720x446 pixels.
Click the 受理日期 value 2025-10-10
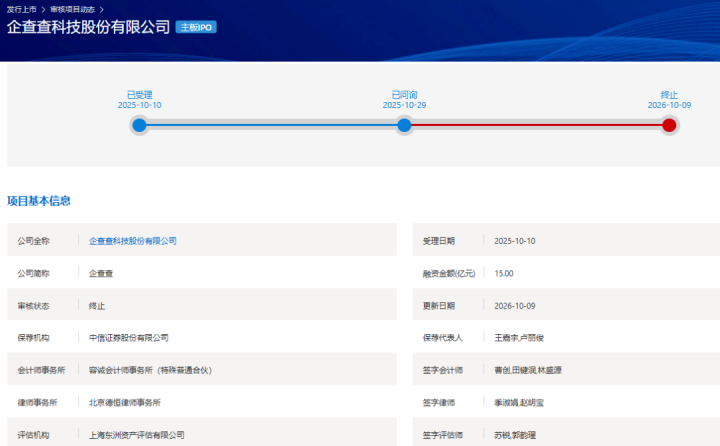(x=515, y=241)
